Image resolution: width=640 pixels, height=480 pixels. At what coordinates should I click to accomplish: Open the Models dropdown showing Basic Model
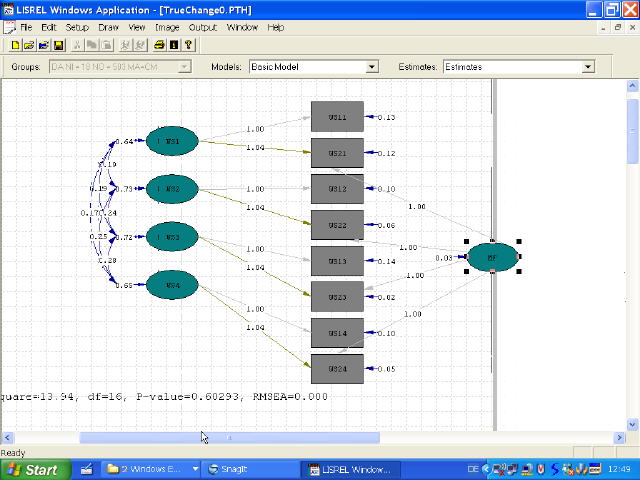click(372, 67)
